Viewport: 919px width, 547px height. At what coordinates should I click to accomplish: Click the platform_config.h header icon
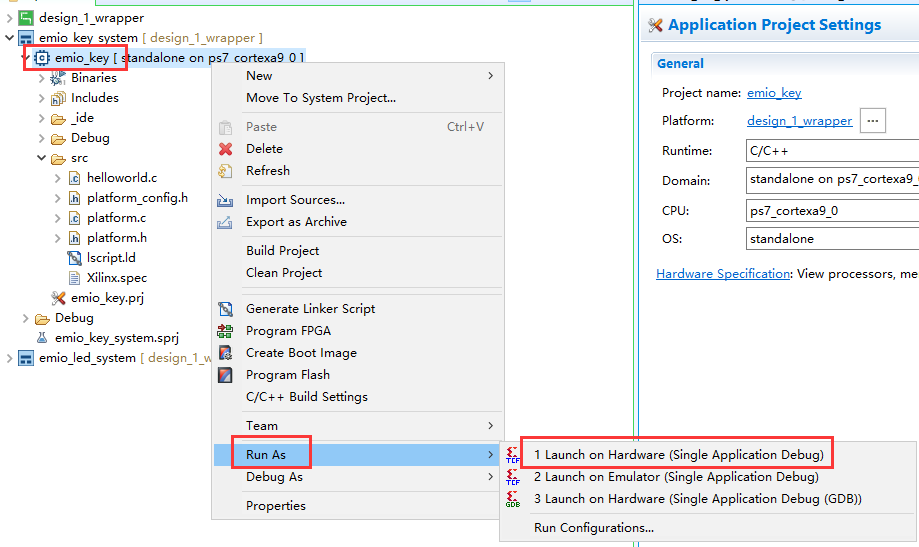(74, 198)
